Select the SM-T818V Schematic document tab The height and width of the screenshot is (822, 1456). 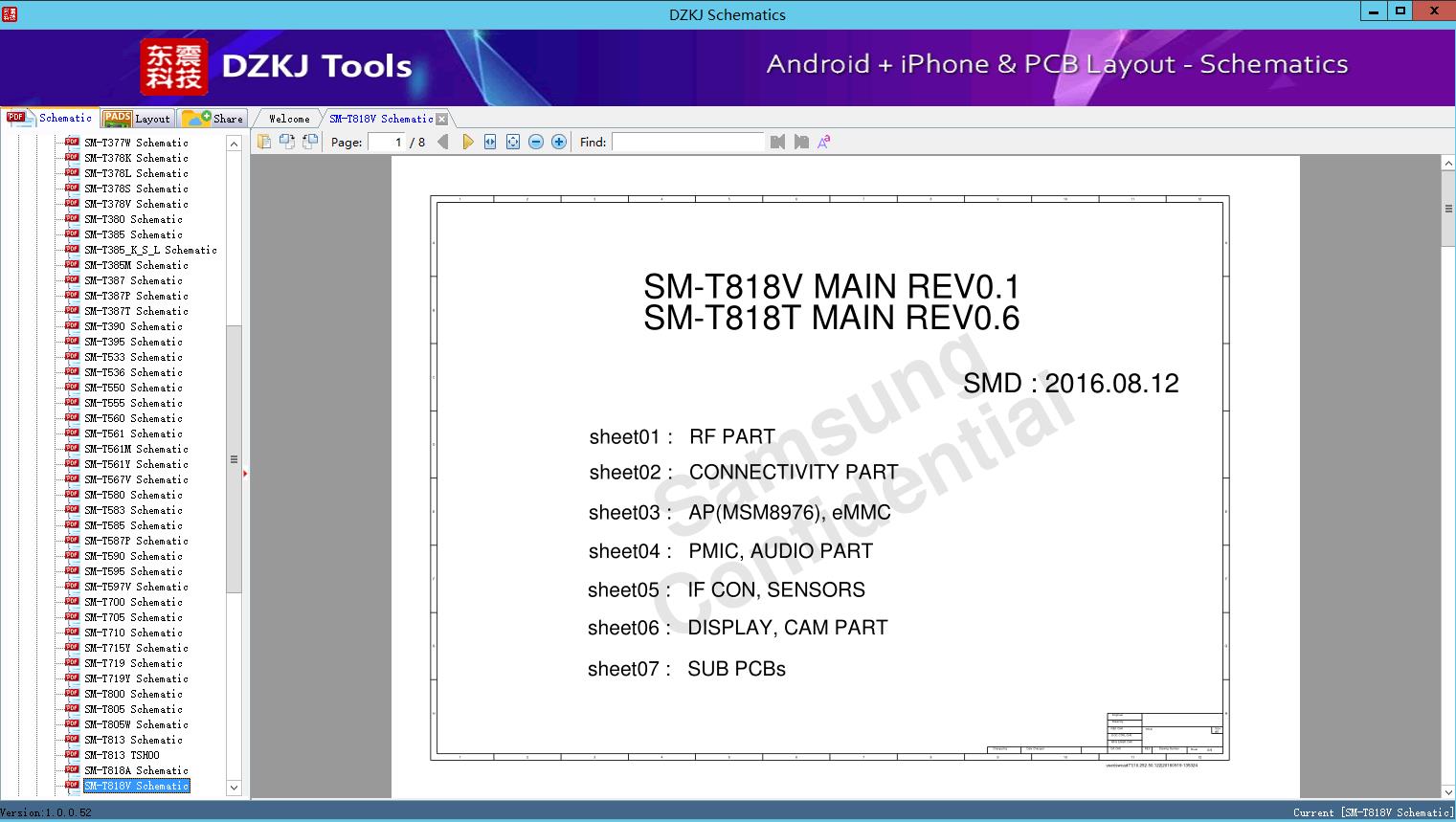point(381,119)
